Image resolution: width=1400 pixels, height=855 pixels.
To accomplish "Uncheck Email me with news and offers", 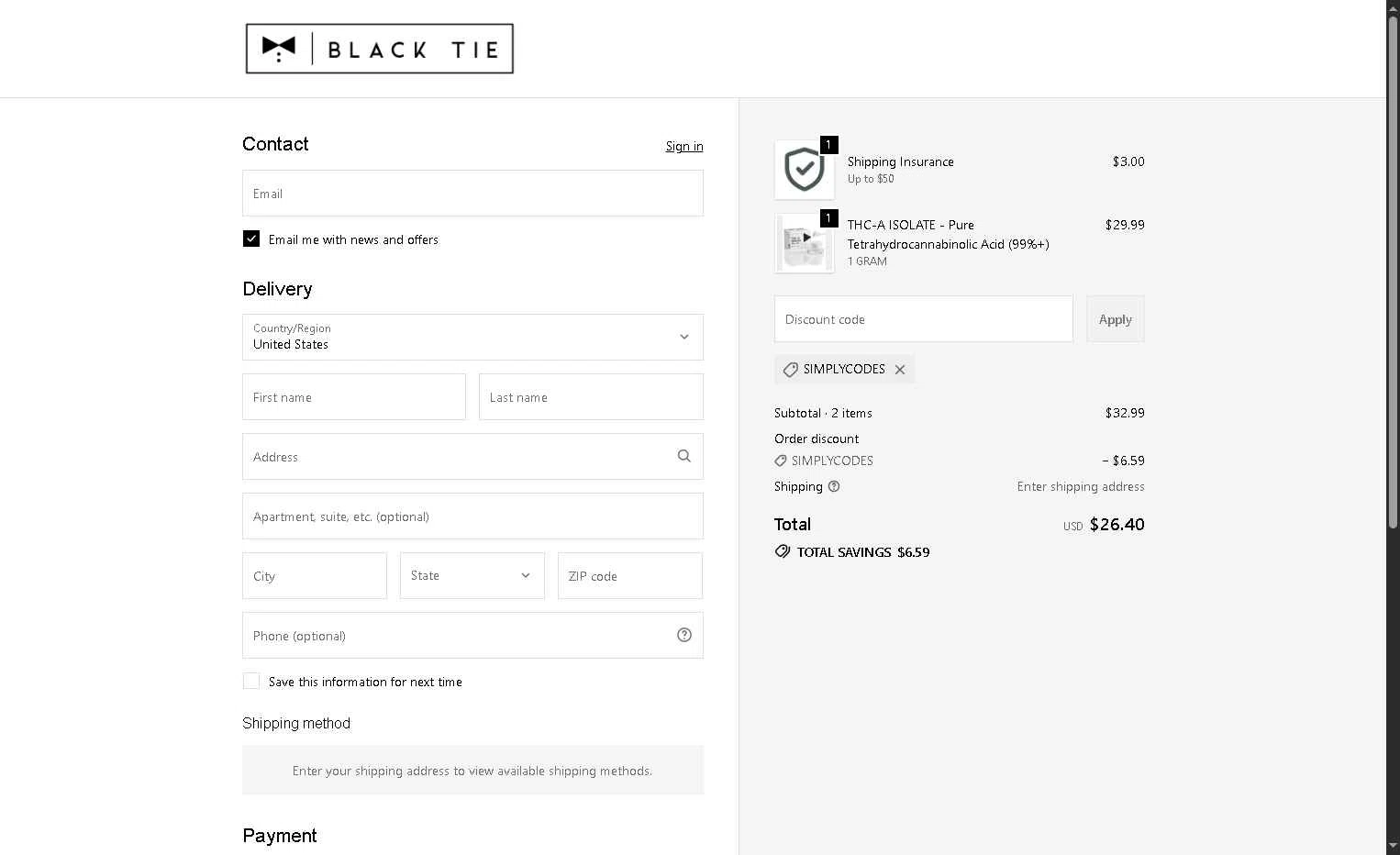I will coord(251,239).
